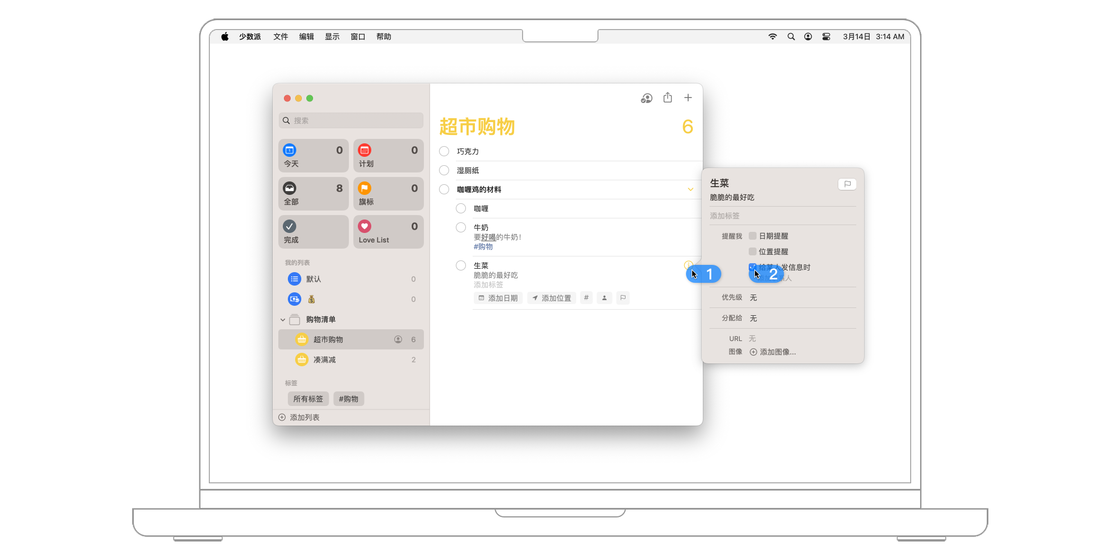Mark 湿厕纸 reminder as complete
The image size is (1120, 560).
[x=444, y=170]
